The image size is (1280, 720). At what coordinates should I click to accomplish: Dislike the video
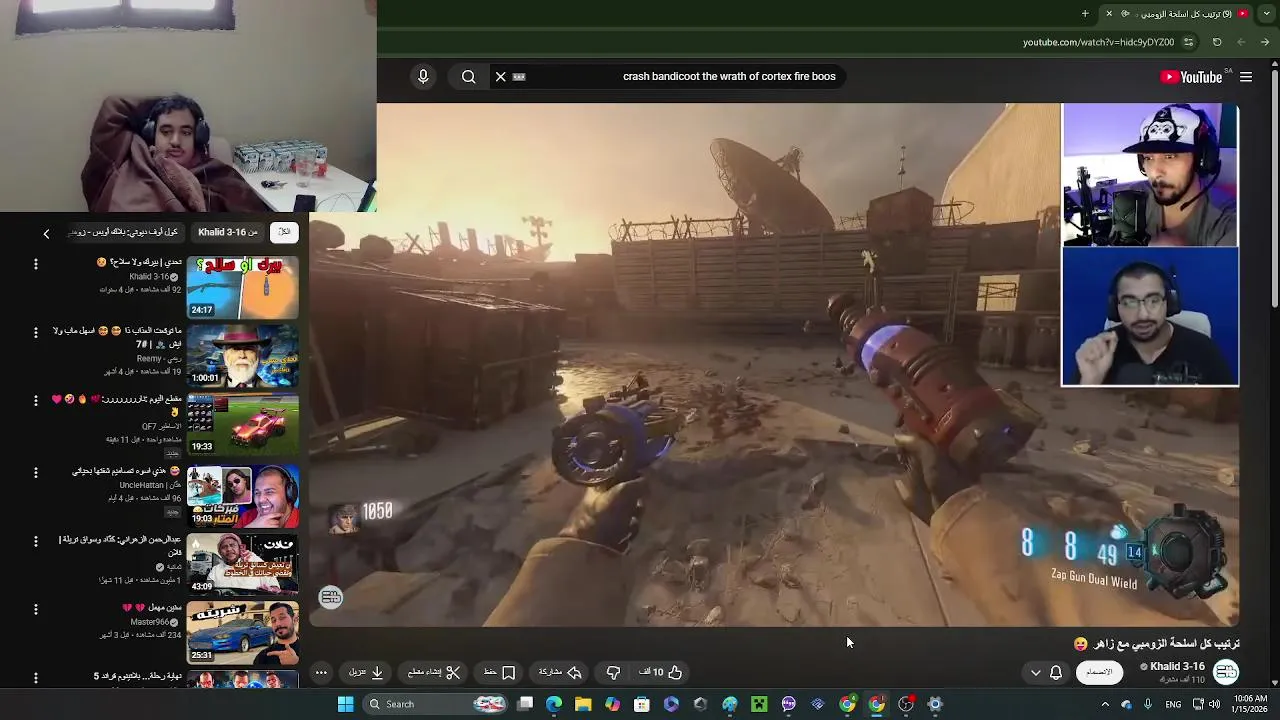[x=613, y=673]
